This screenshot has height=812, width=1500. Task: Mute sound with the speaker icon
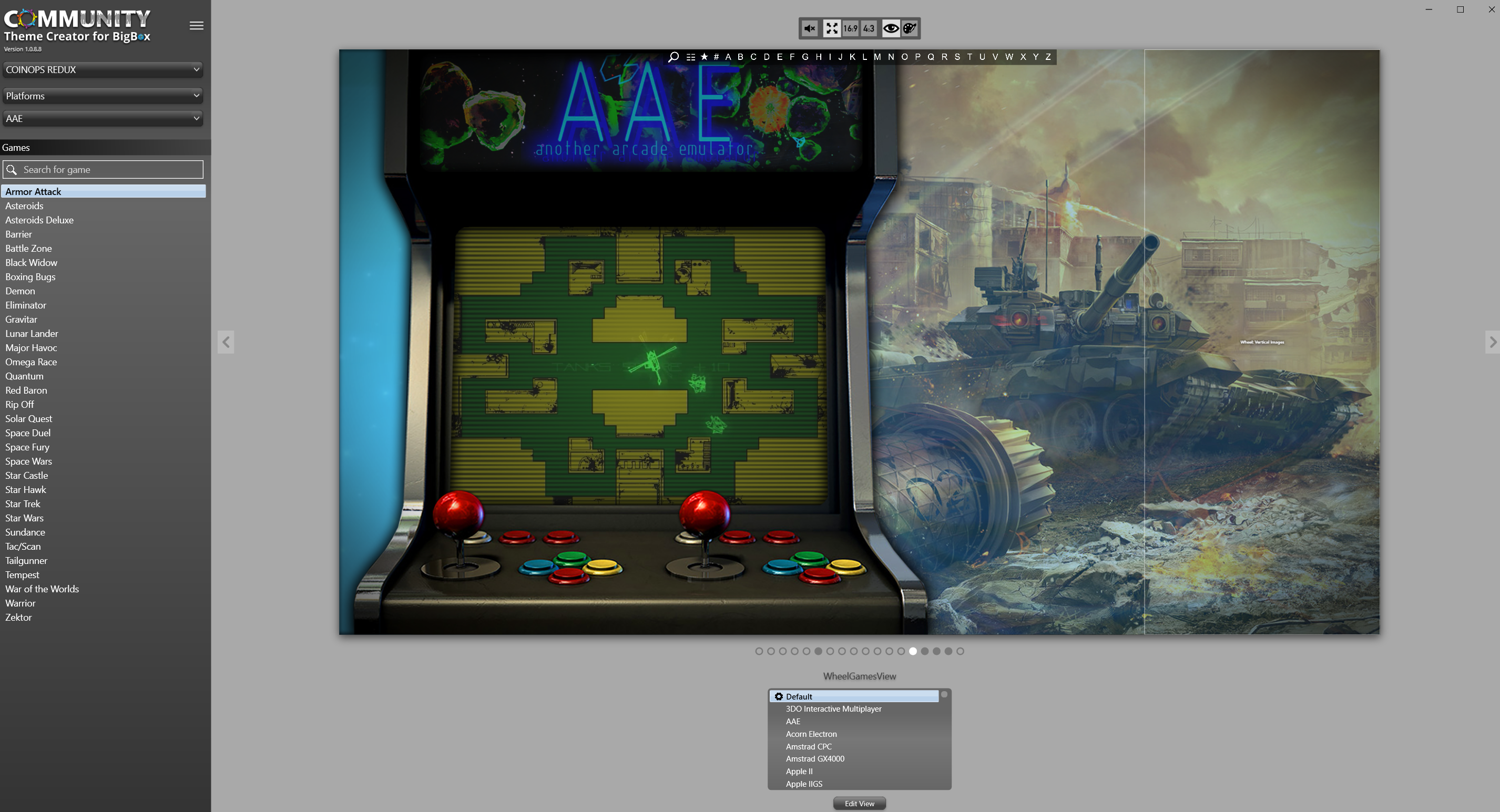(x=809, y=28)
